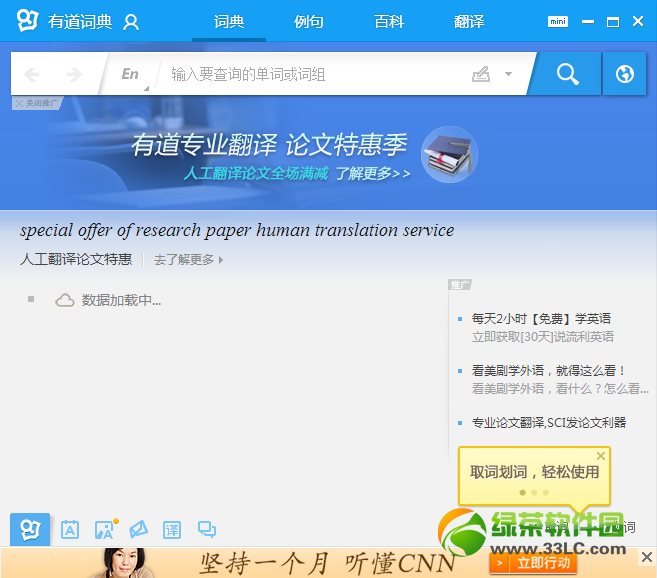Image resolution: width=657 pixels, height=578 pixels.
Task: Open 每天2小时【免费】学英语 promotion link
Action: click(x=541, y=319)
